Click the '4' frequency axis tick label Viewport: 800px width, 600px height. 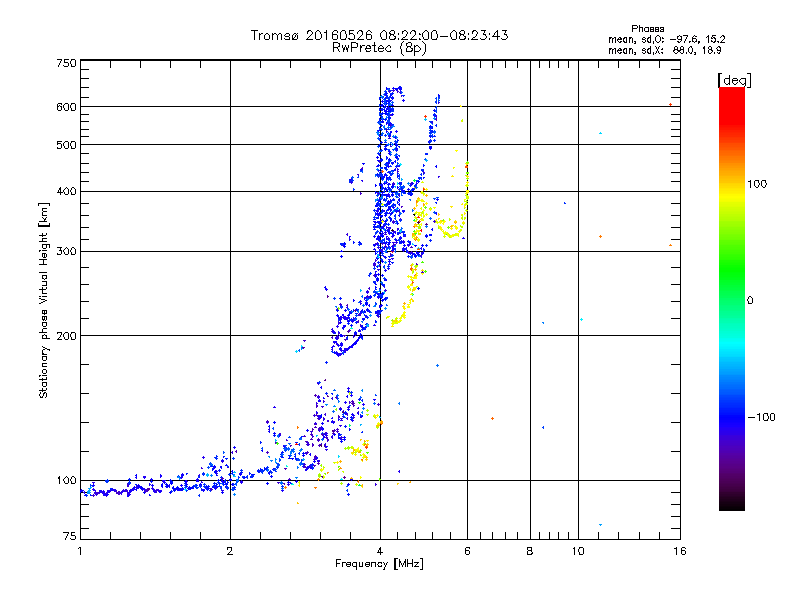pos(380,551)
